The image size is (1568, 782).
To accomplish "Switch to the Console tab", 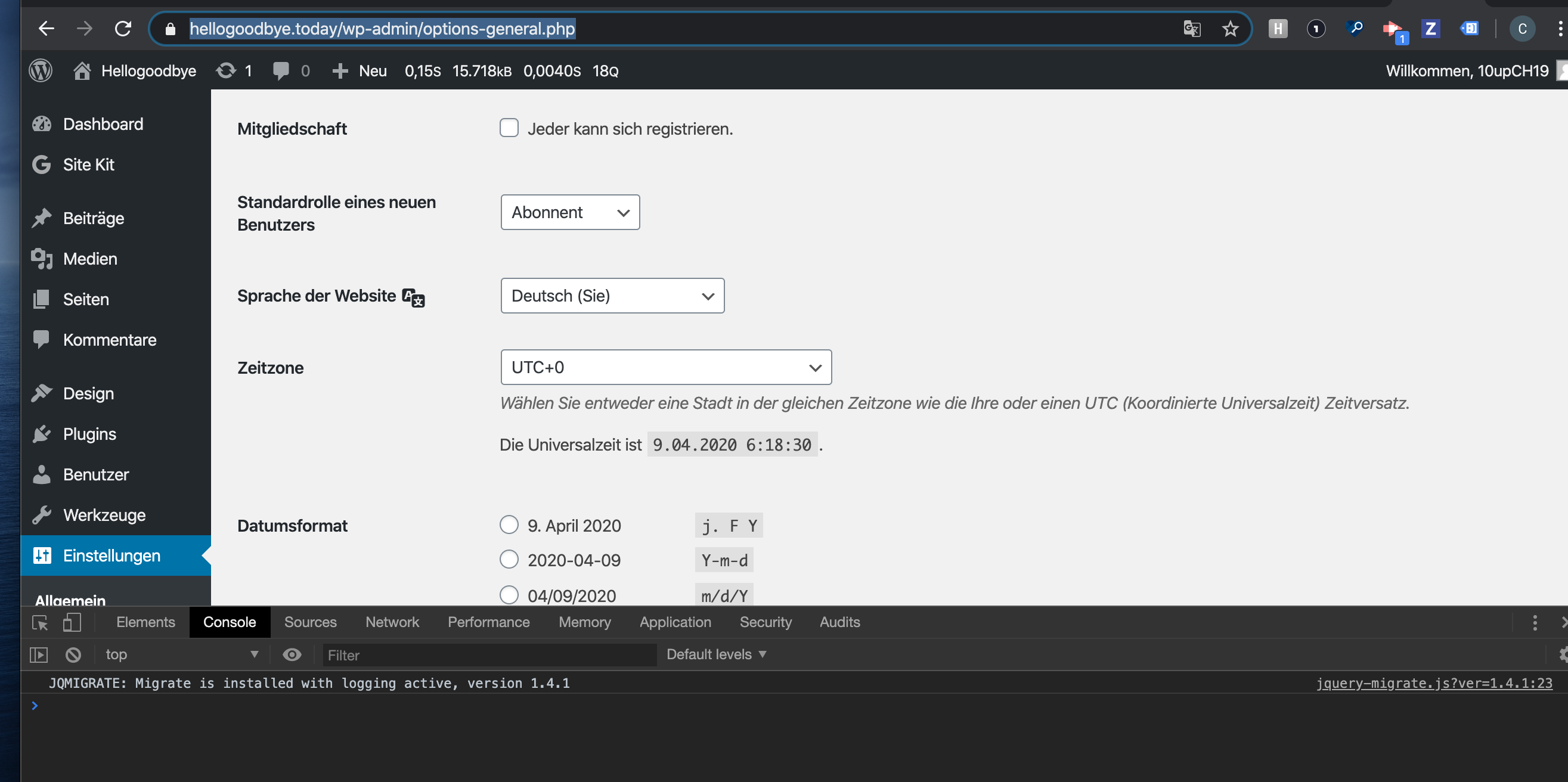I will (230, 622).
